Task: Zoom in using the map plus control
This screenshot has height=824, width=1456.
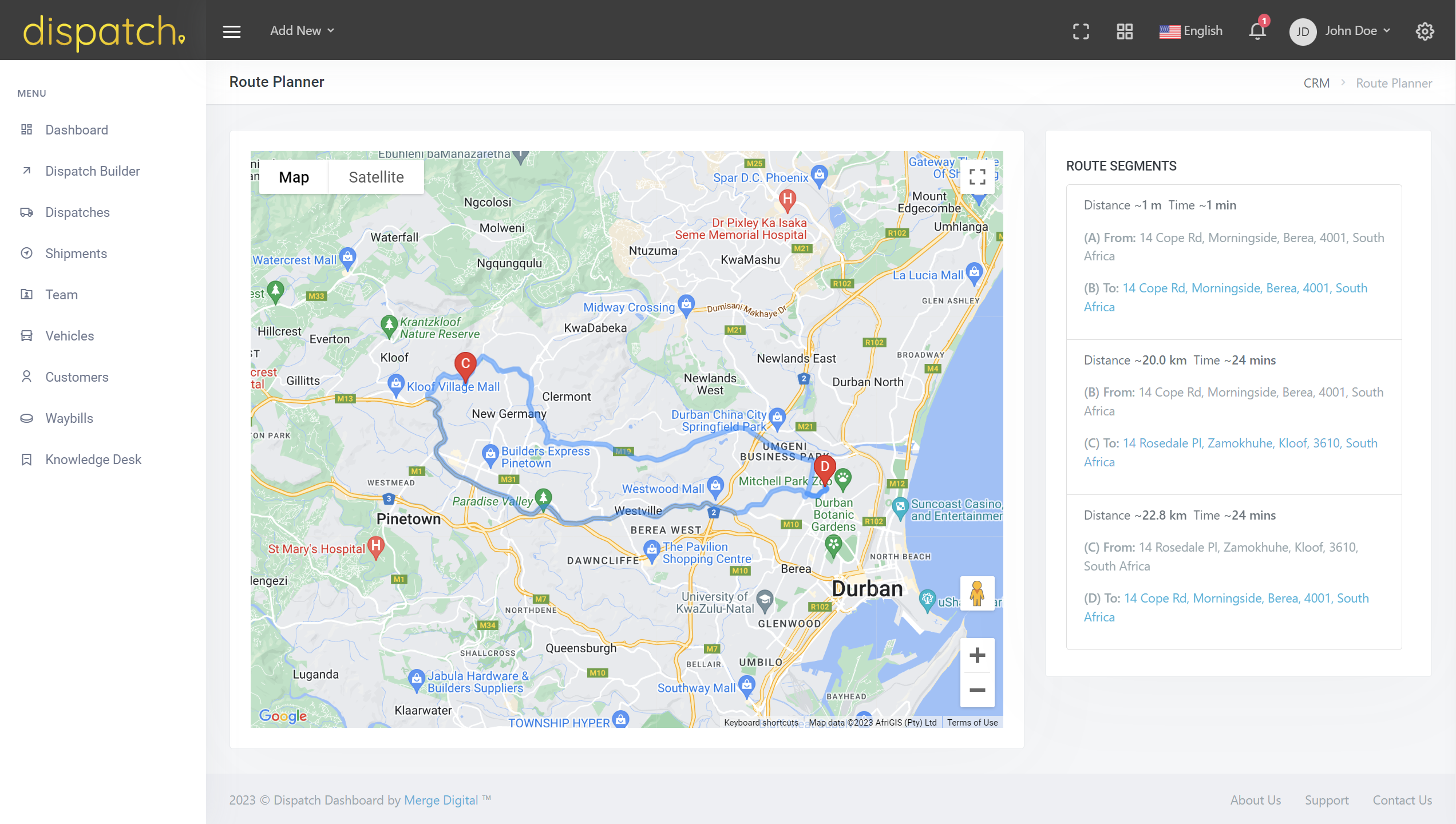Action: [977, 655]
